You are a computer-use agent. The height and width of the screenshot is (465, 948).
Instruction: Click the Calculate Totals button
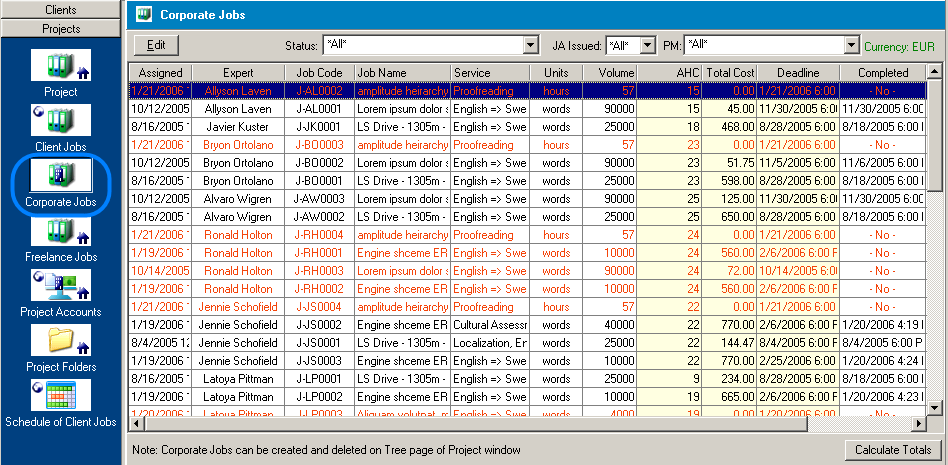[x=893, y=450]
